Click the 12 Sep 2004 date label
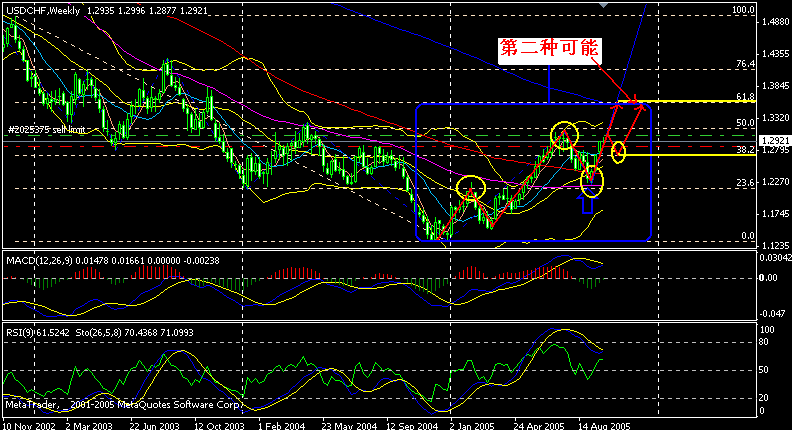The image size is (792, 430). 412,425
